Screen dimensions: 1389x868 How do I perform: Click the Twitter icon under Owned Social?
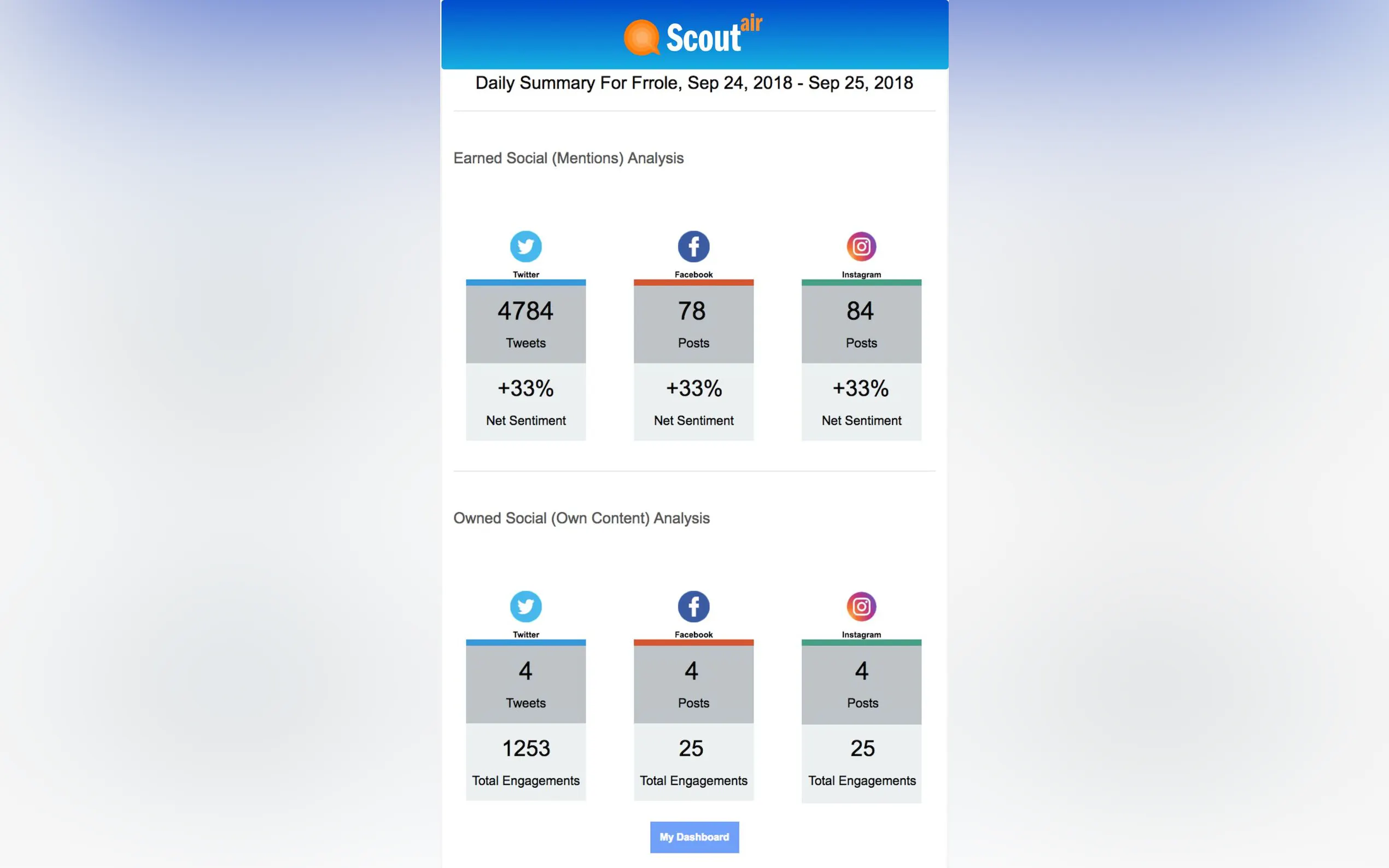pos(526,606)
